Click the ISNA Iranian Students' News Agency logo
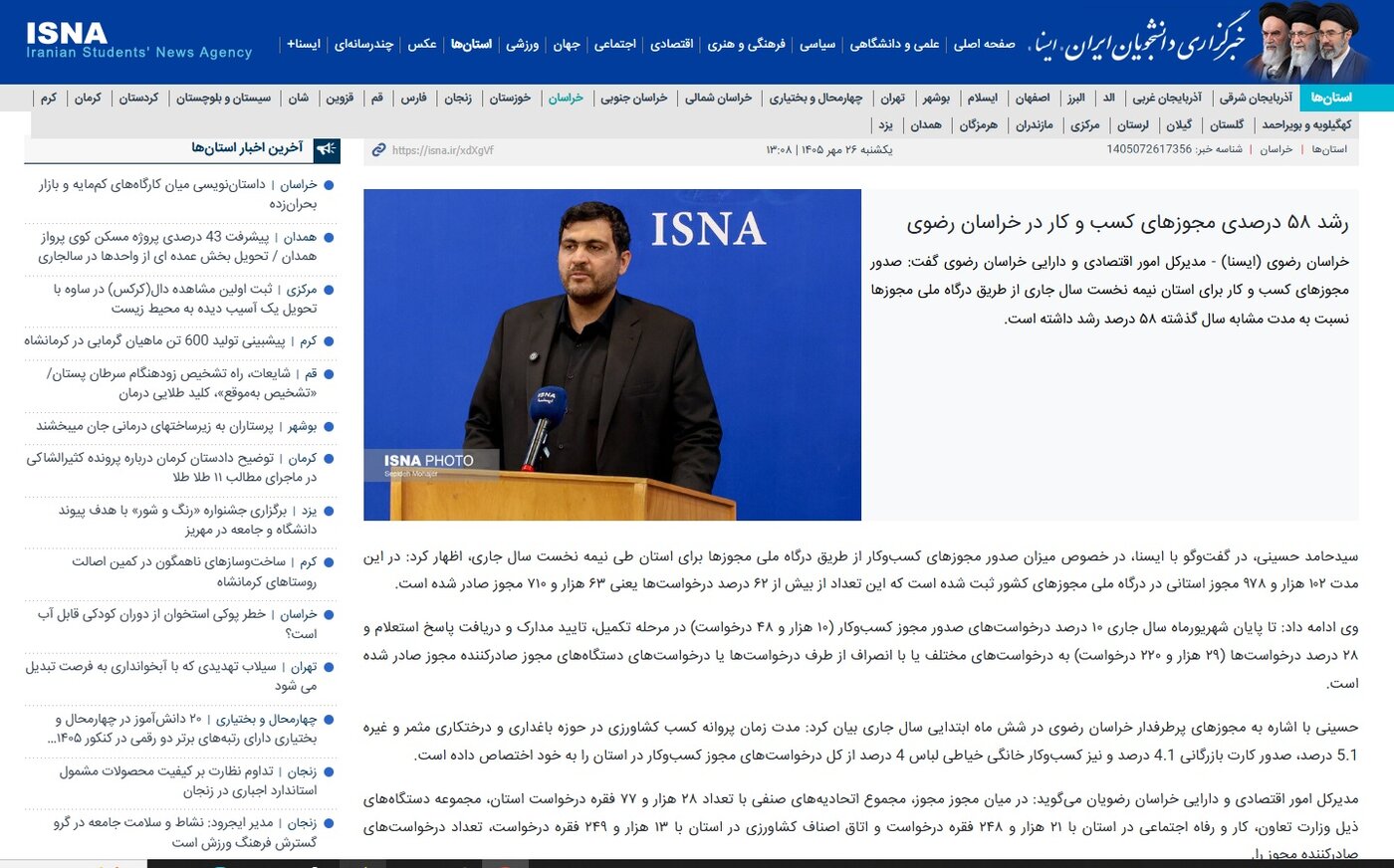1394x868 pixels. pyautogui.click(x=139, y=41)
